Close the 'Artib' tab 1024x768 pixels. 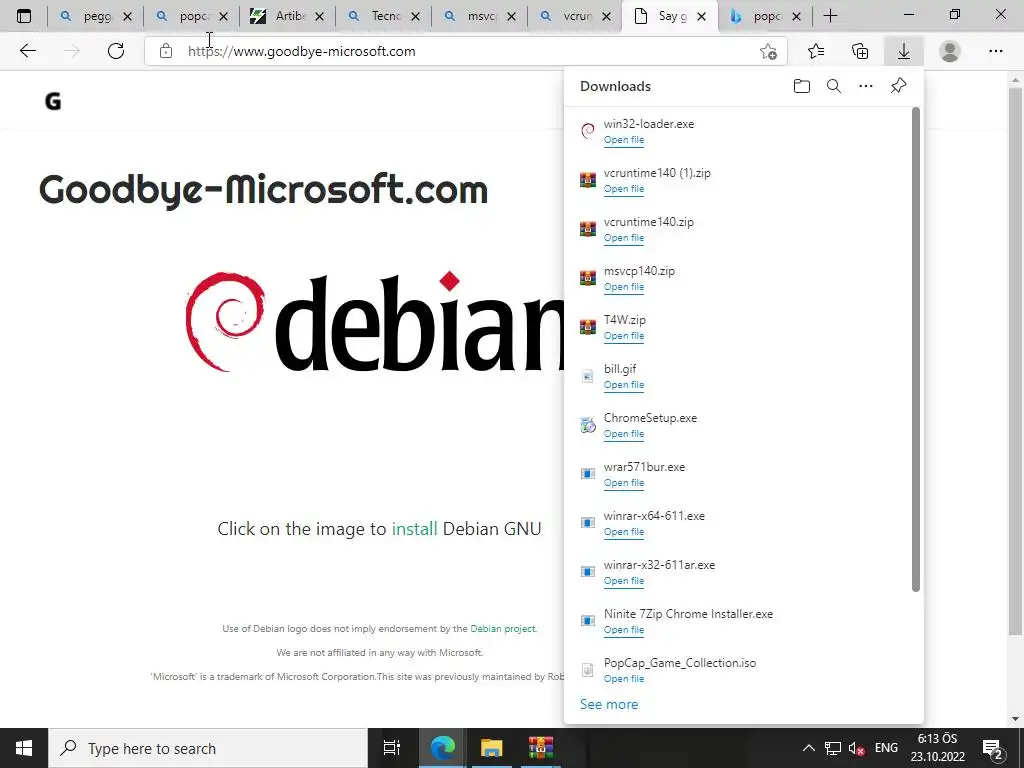[319, 16]
